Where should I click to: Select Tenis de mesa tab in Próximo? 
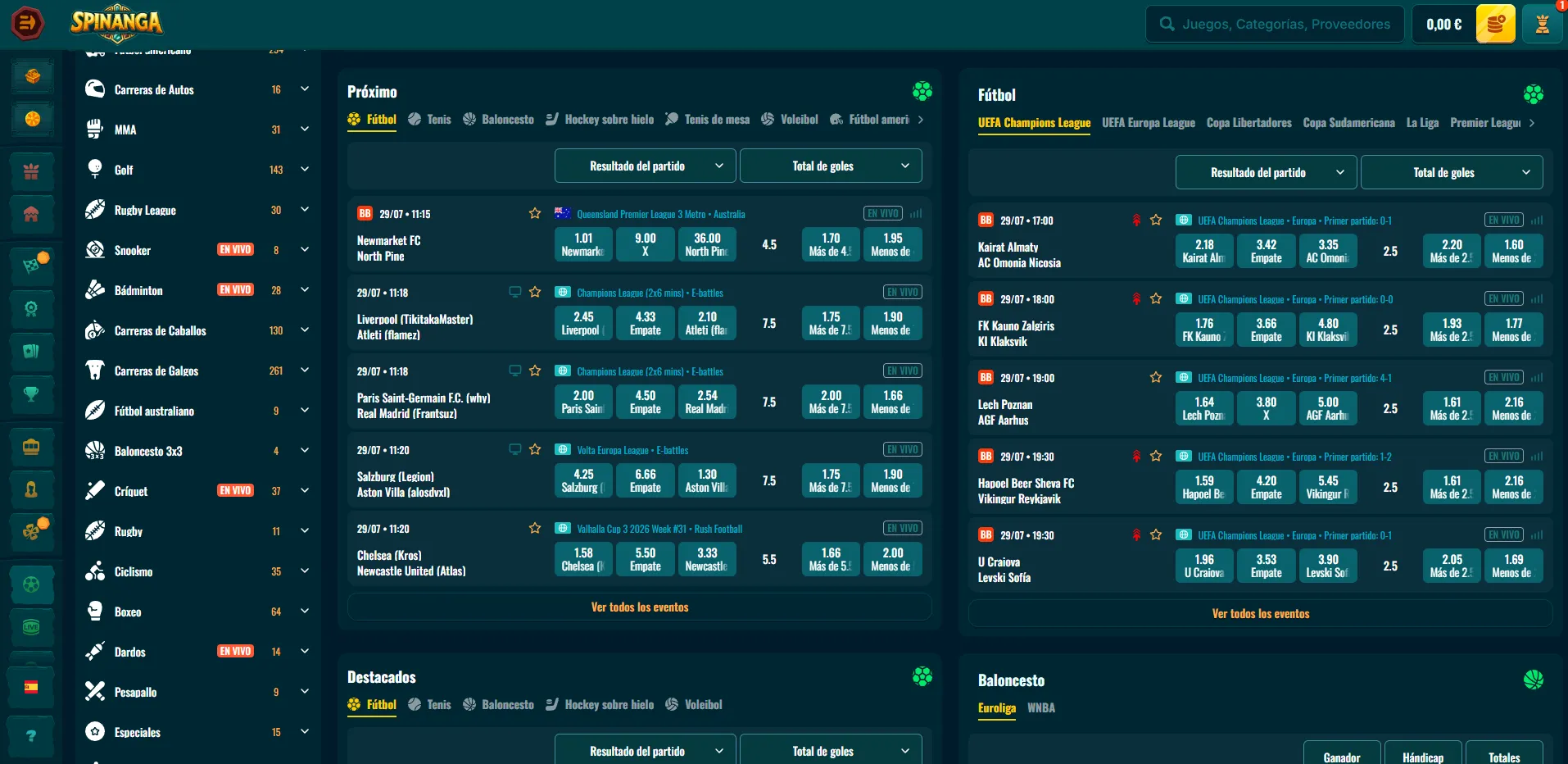point(707,120)
